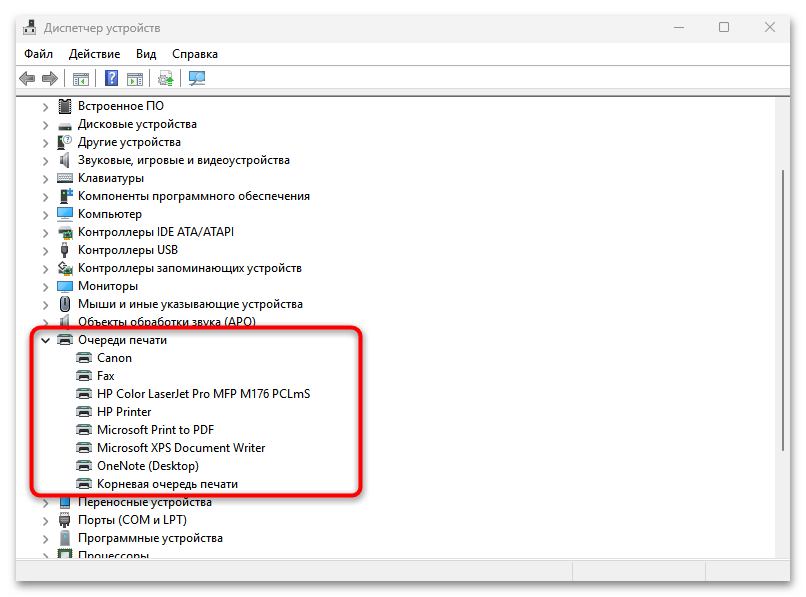
Task: Click the Forward arrow toolbar icon
Action: pos(50,79)
